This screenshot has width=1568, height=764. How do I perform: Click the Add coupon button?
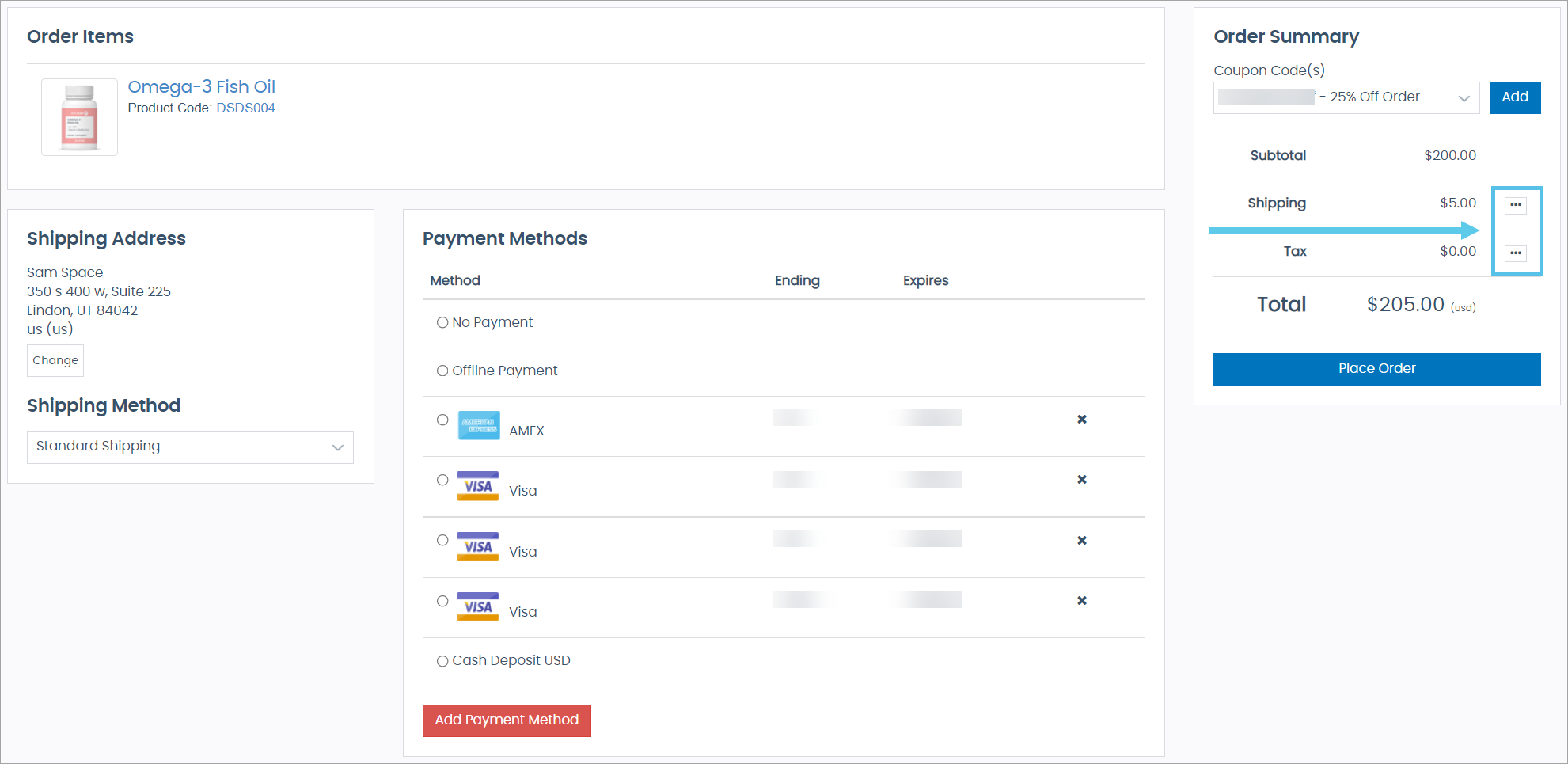pyautogui.click(x=1514, y=97)
